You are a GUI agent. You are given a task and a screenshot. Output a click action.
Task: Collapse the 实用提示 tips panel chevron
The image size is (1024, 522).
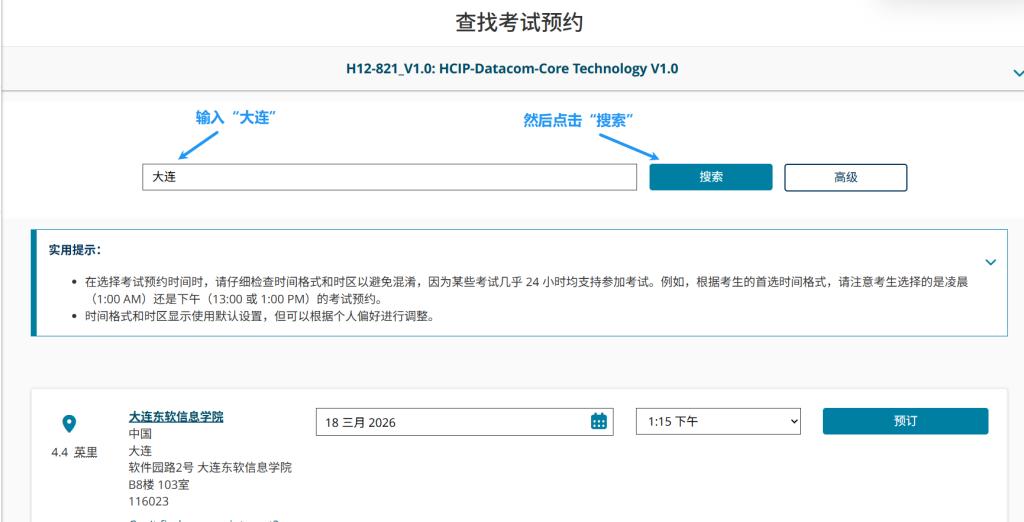click(991, 262)
